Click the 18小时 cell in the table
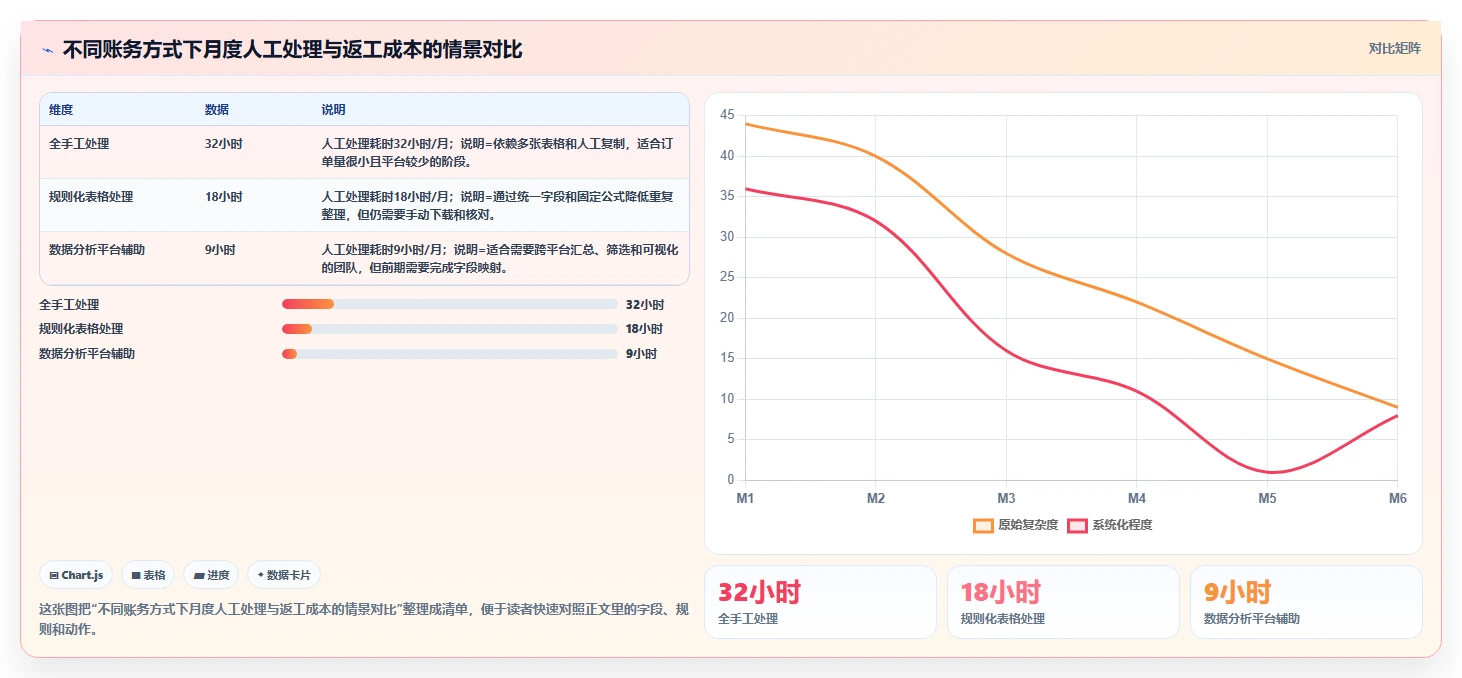 [x=223, y=196]
